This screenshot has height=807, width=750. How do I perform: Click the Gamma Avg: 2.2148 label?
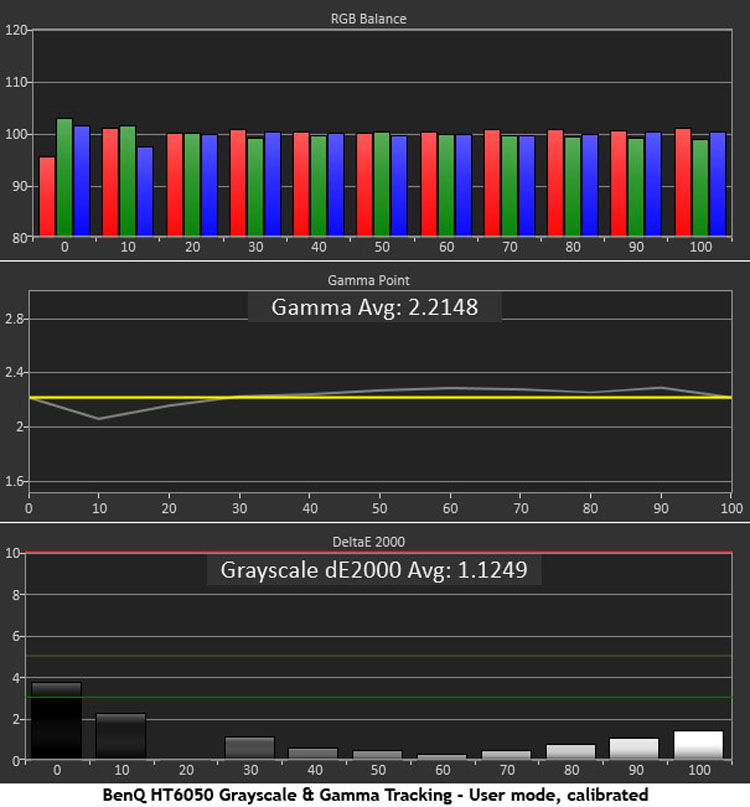pyautogui.click(x=375, y=308)
